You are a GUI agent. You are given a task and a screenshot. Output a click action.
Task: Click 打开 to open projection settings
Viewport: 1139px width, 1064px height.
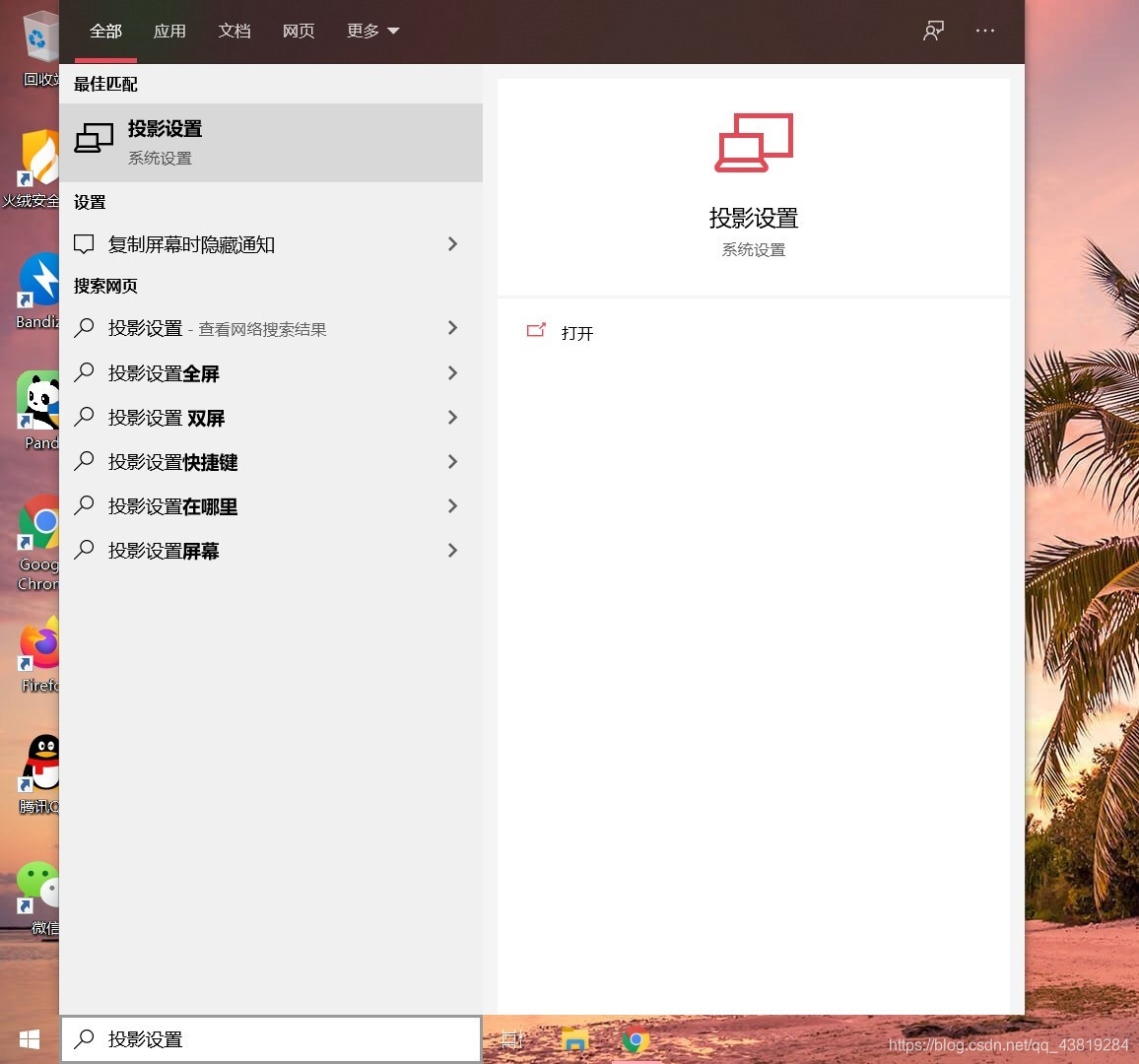click(x=576, y=333)
